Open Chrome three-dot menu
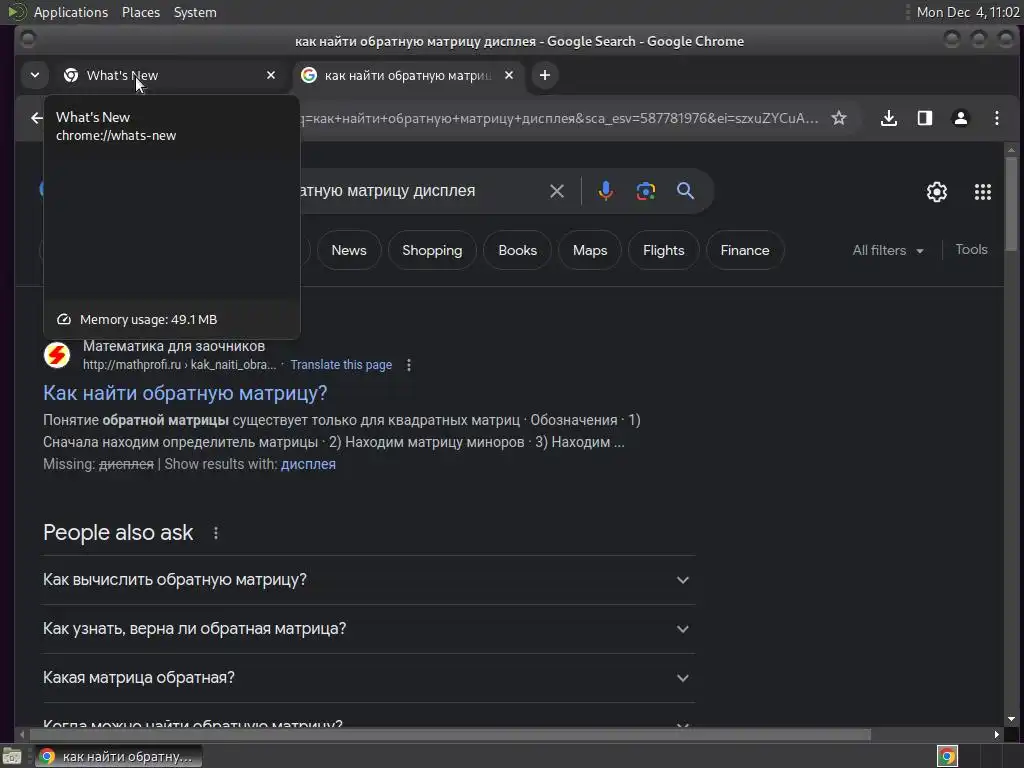 (997, 118)
